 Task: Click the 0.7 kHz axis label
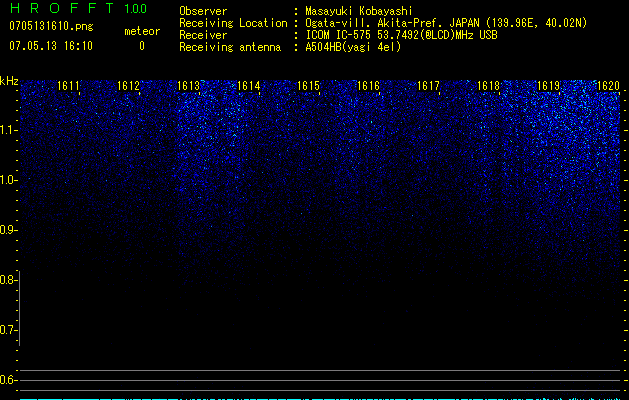click(x=8, y=330)
